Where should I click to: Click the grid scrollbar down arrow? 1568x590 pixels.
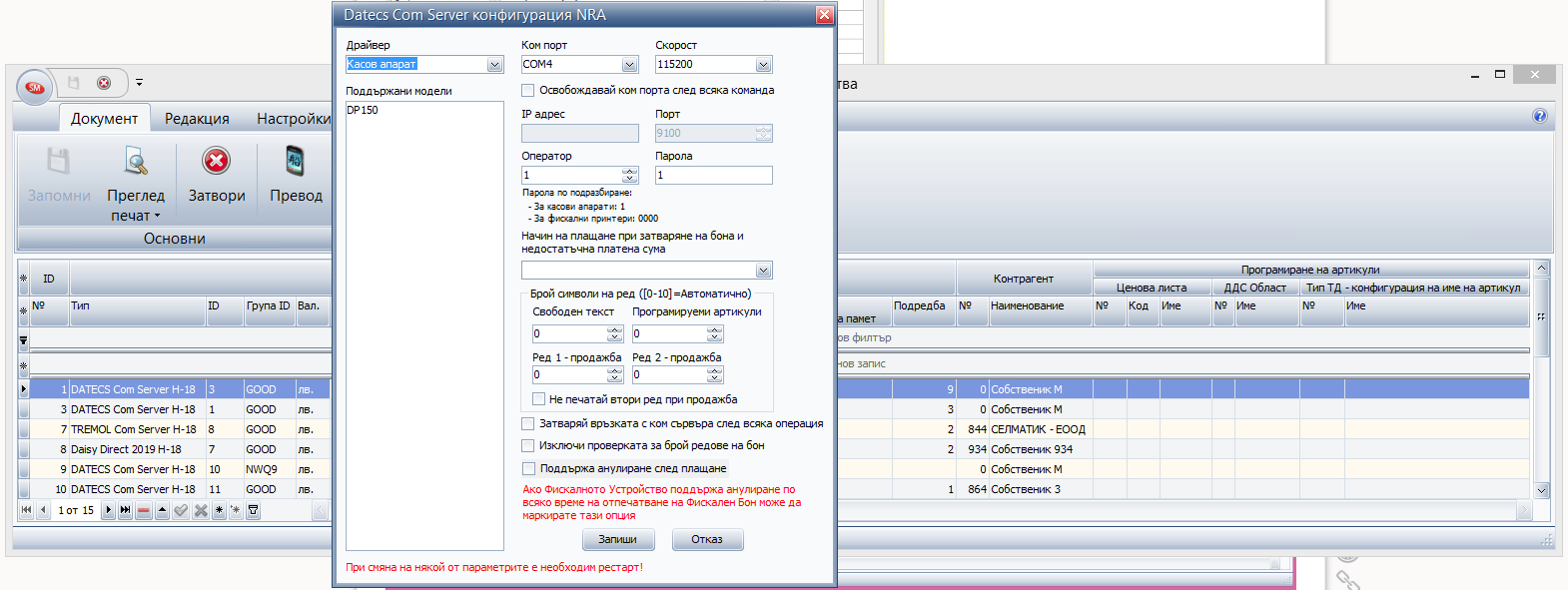[1541, 490]
